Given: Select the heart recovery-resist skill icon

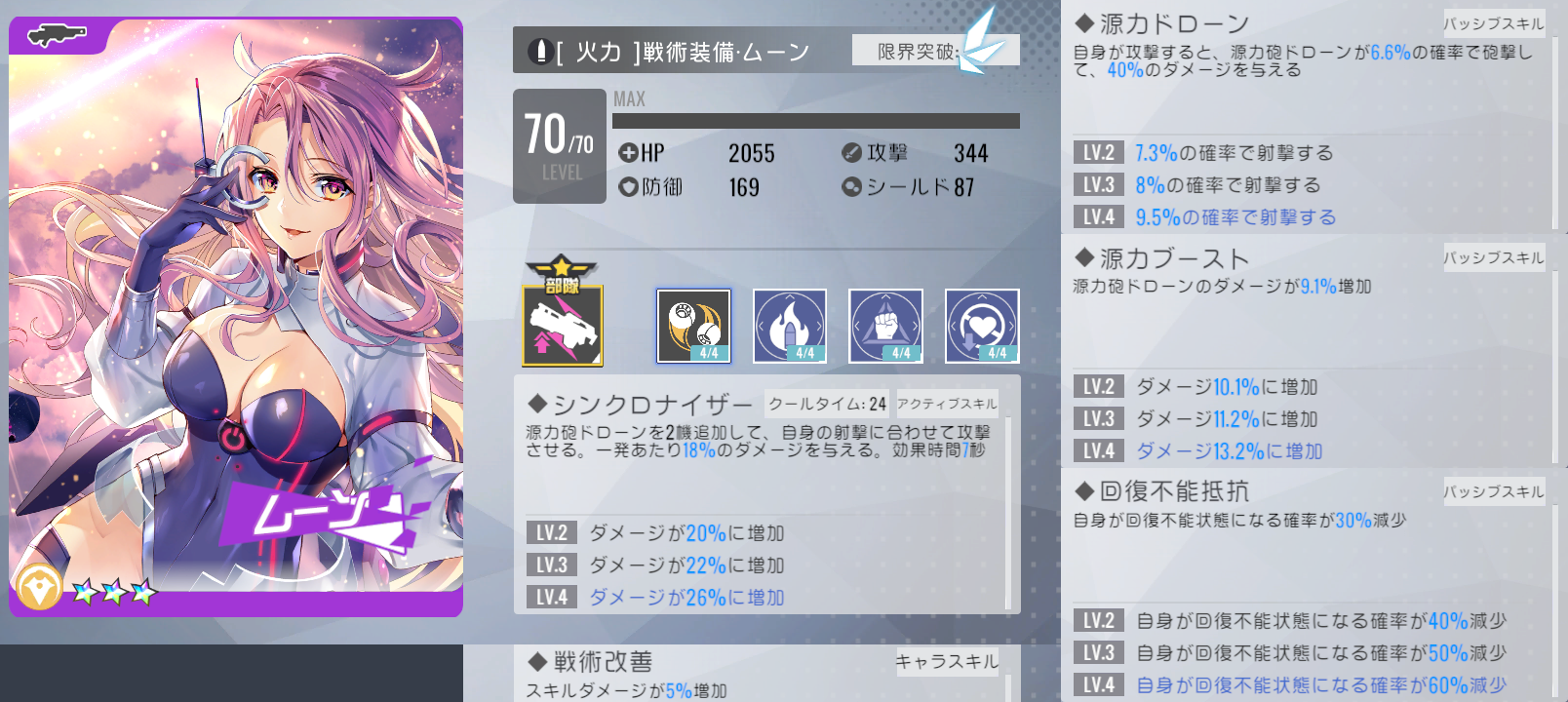Looking at the screenshot, I should click(x=982, y=326).
